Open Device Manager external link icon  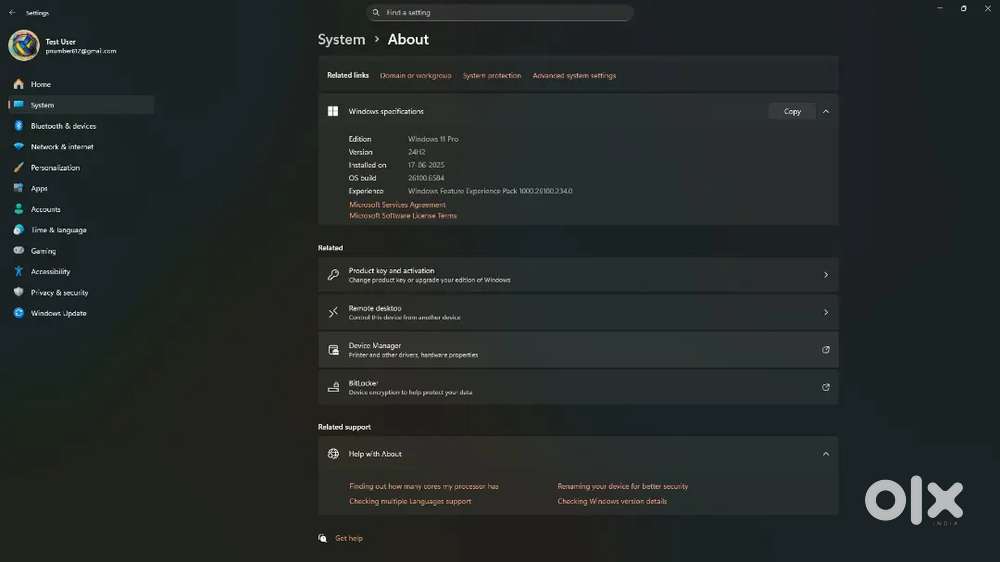[825, 350]
